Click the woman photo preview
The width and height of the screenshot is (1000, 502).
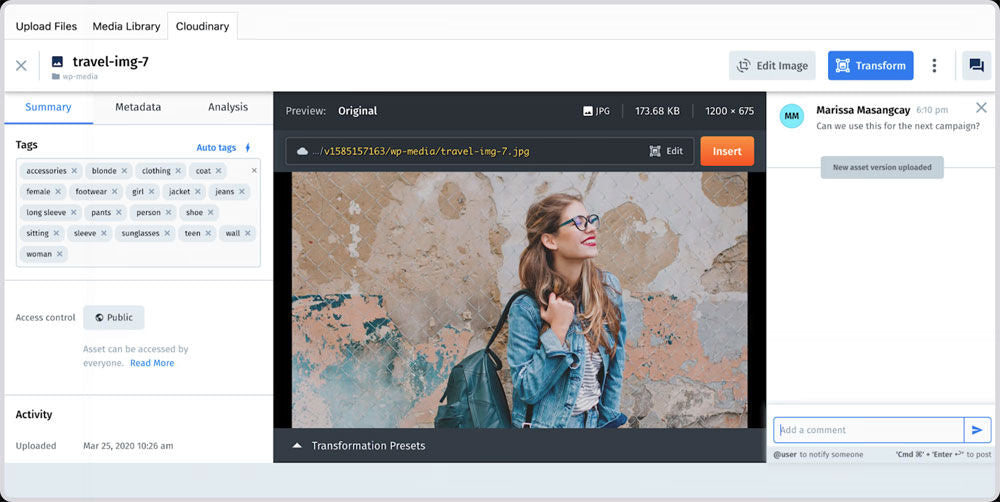(x=519, y=300)
